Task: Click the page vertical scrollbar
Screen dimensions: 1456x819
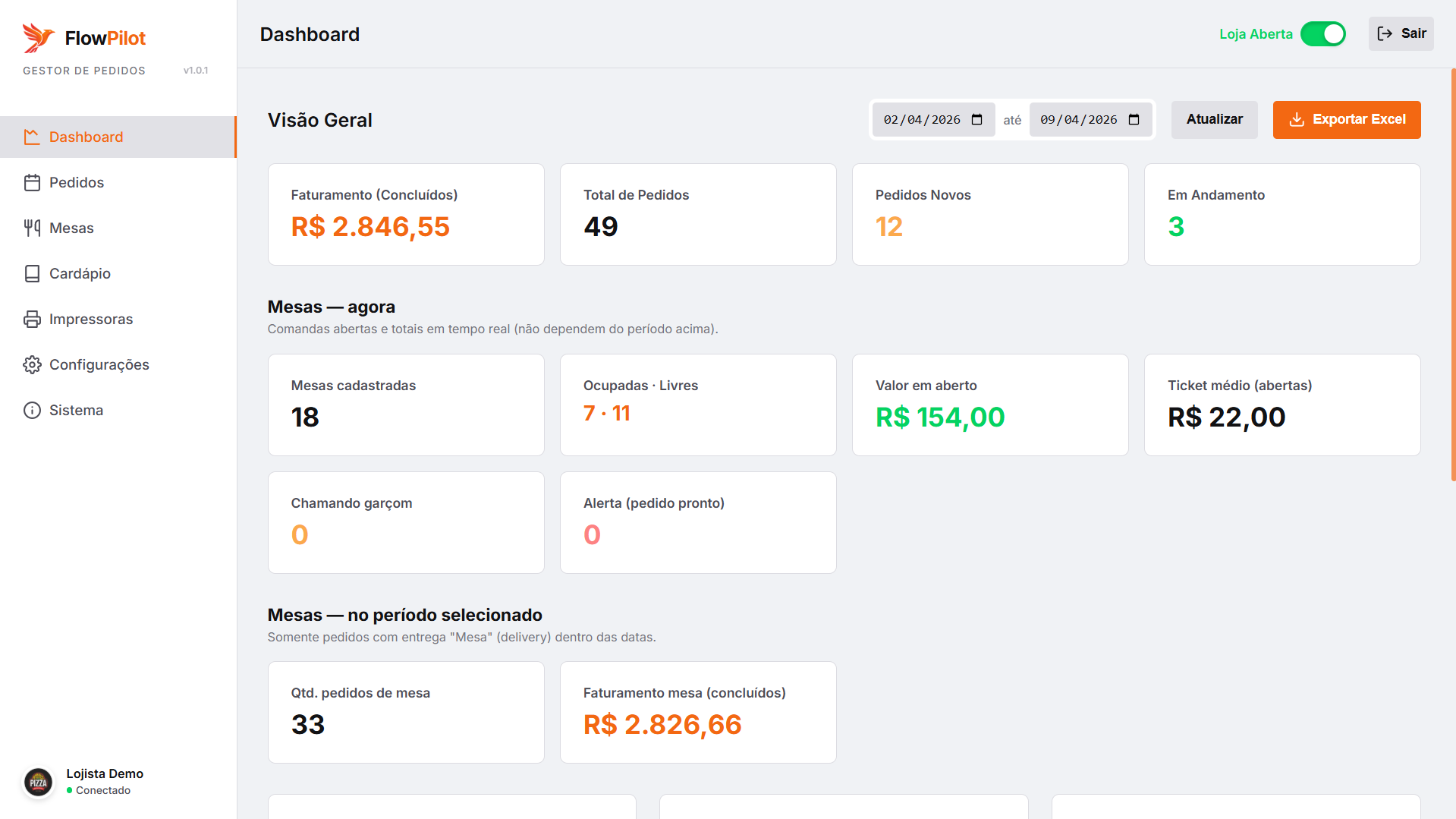Action: [1453, 273]
